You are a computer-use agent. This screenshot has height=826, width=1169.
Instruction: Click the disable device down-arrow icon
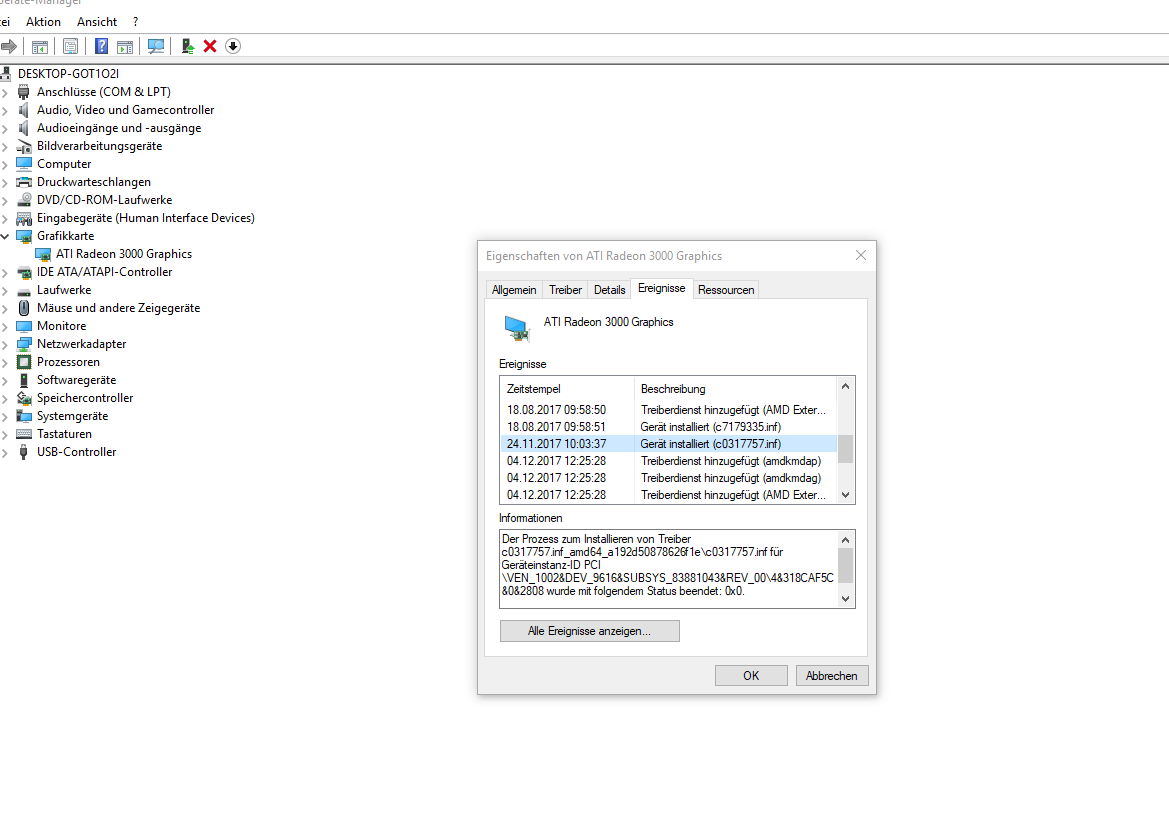point(233,46)
